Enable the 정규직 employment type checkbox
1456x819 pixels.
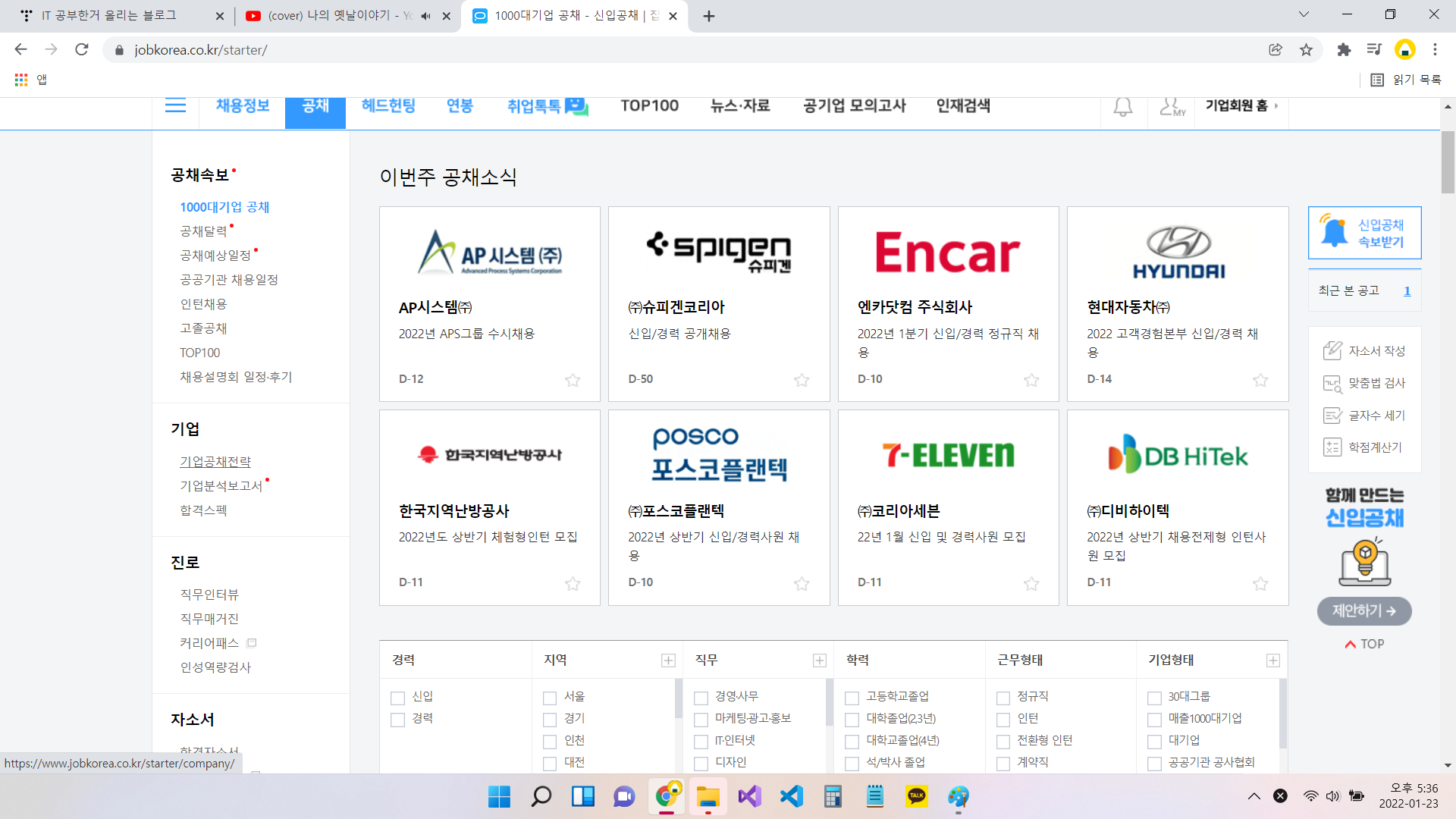pos(1003,698)
